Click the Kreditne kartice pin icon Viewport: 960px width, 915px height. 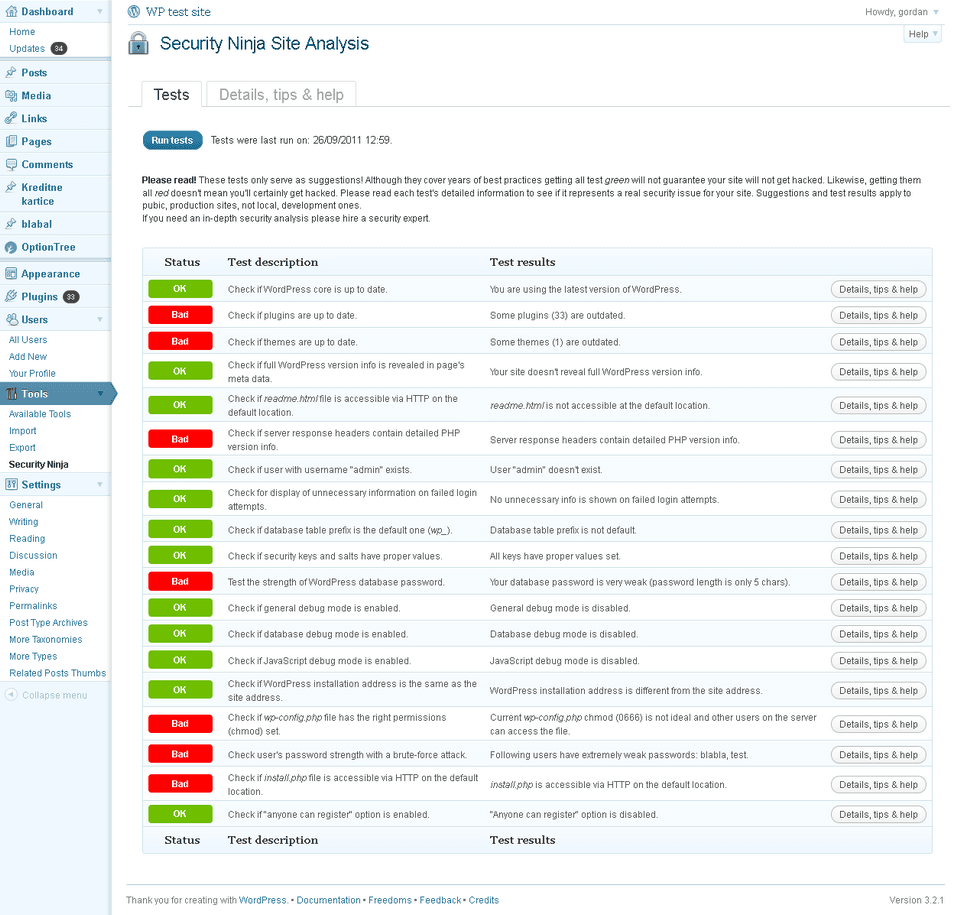(x=11, y=187)
